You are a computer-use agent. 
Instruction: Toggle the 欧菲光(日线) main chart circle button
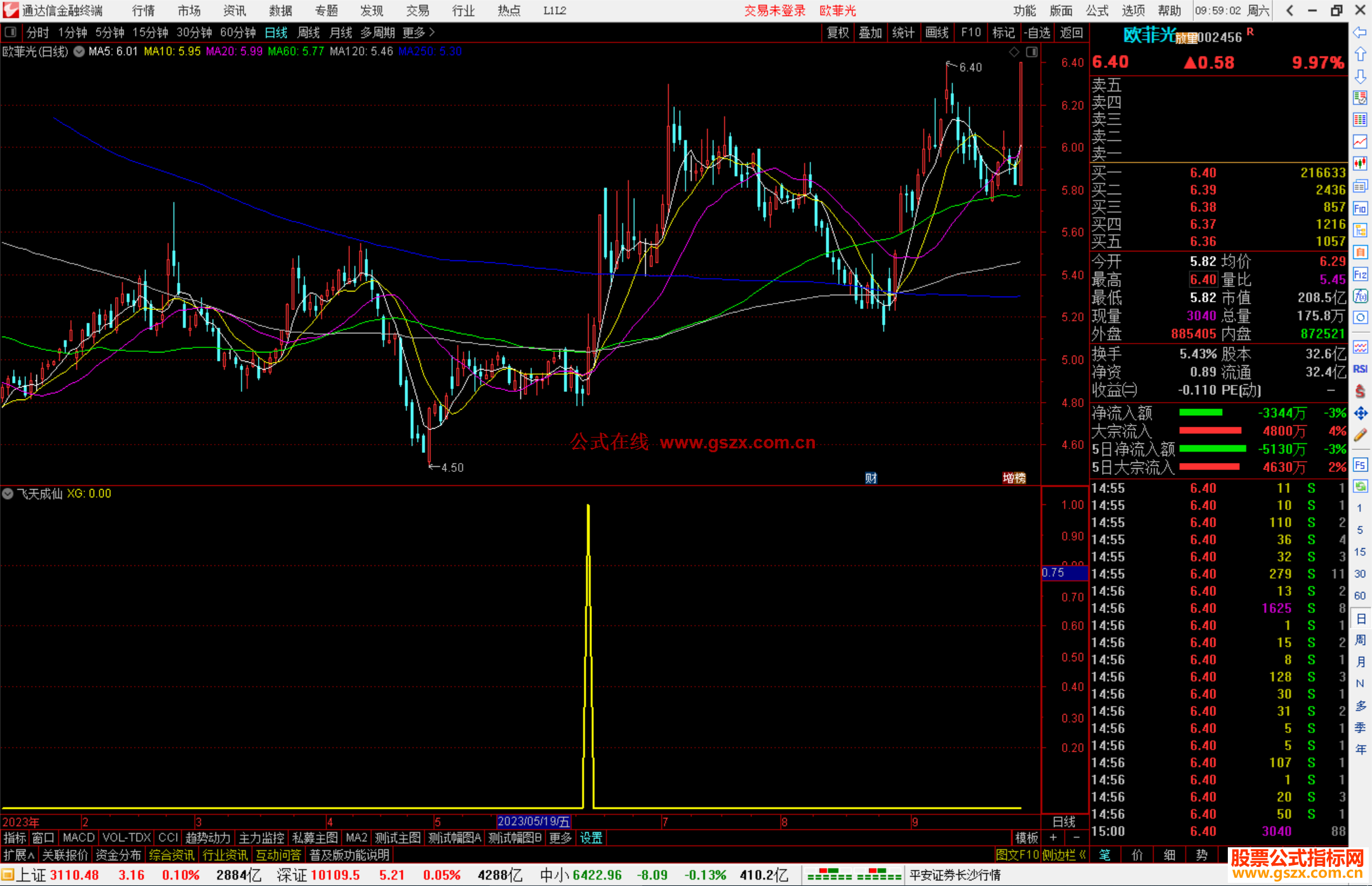coord(79,51)
